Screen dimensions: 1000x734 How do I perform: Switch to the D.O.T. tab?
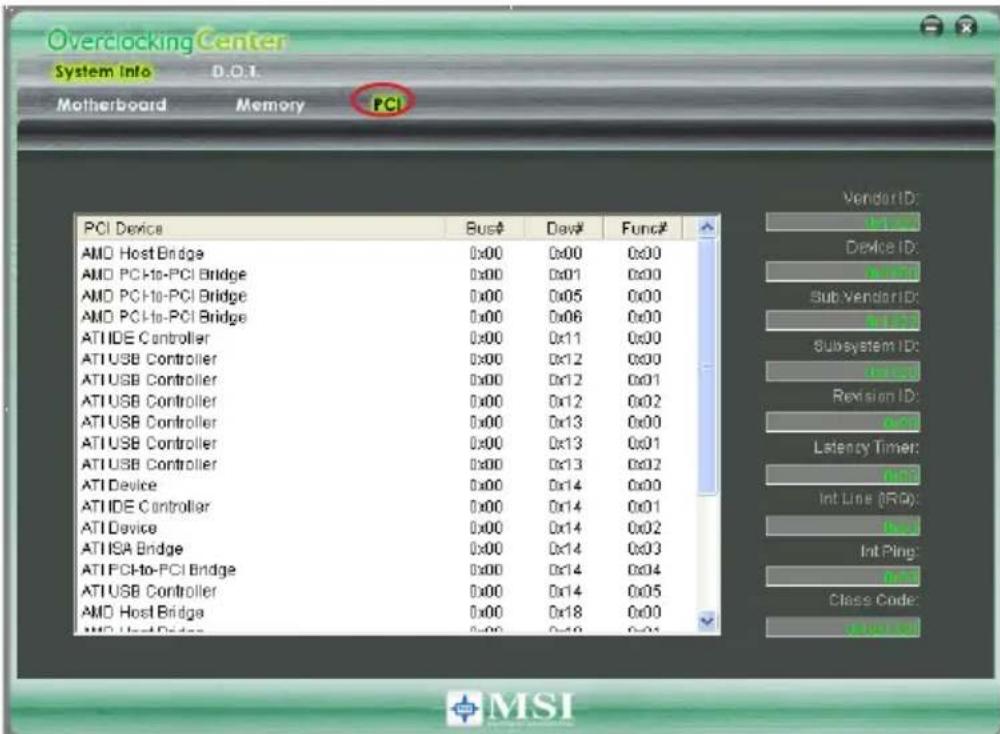click(x=235, y=71)
